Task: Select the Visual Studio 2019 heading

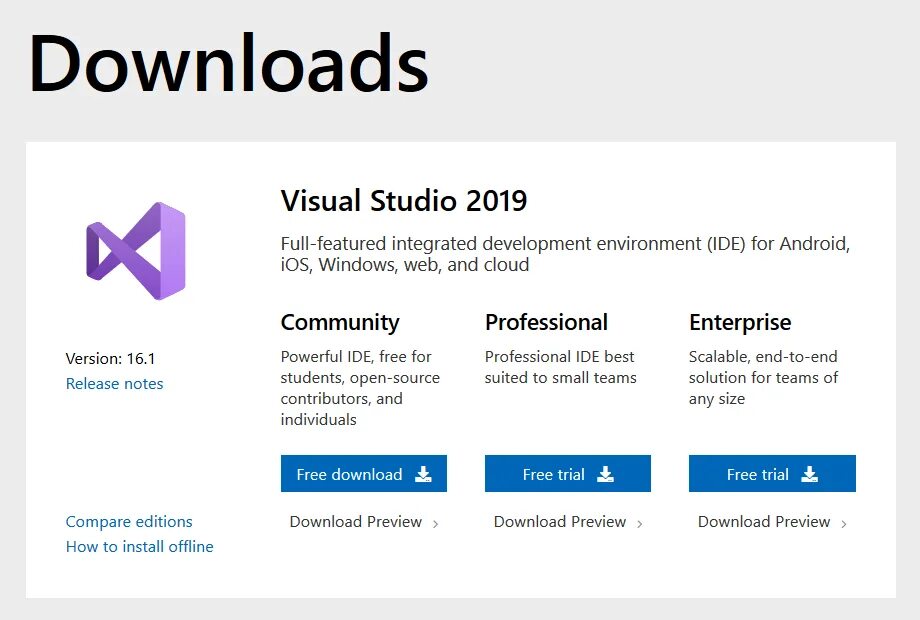Action: pyautogui.click(x=404, y=201)
